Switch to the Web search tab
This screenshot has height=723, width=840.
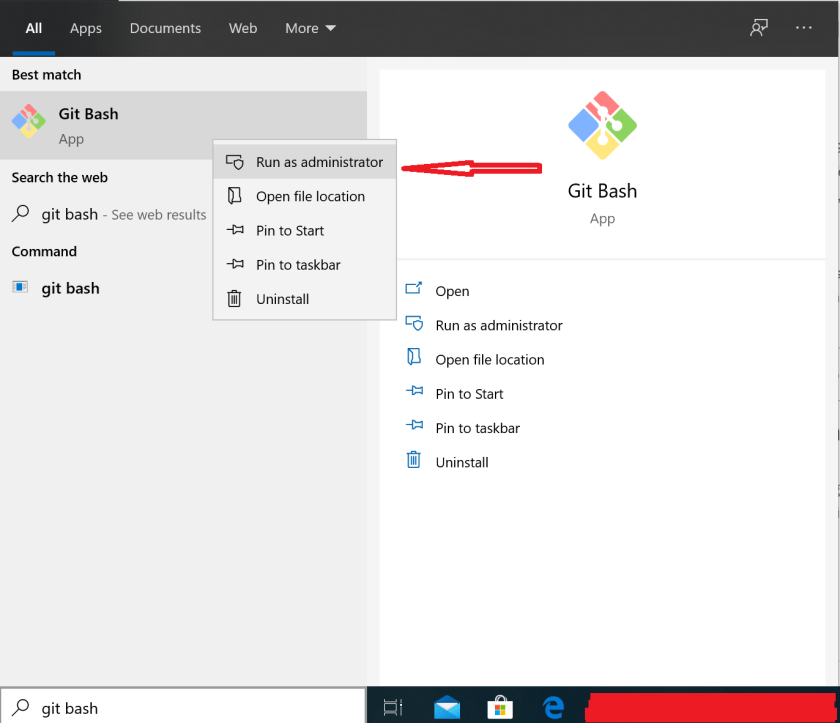(x=243, y=28)
